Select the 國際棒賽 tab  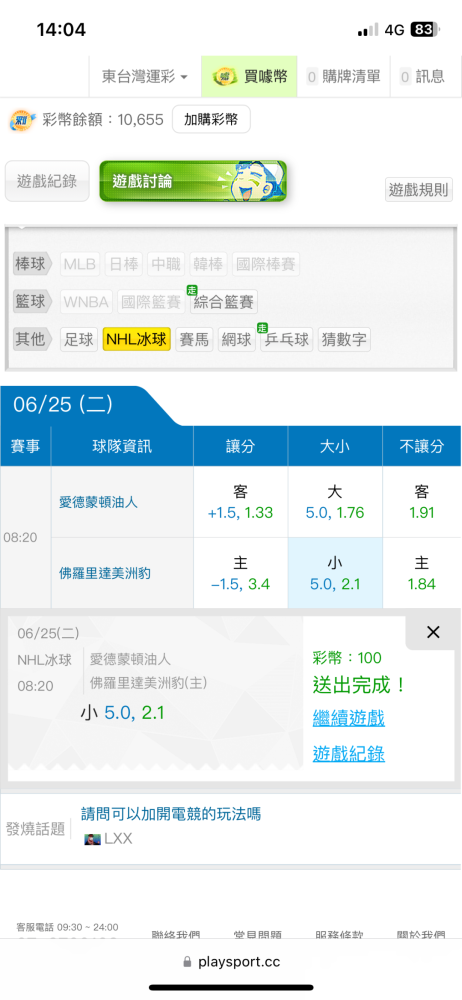click(x=265, y=264)
